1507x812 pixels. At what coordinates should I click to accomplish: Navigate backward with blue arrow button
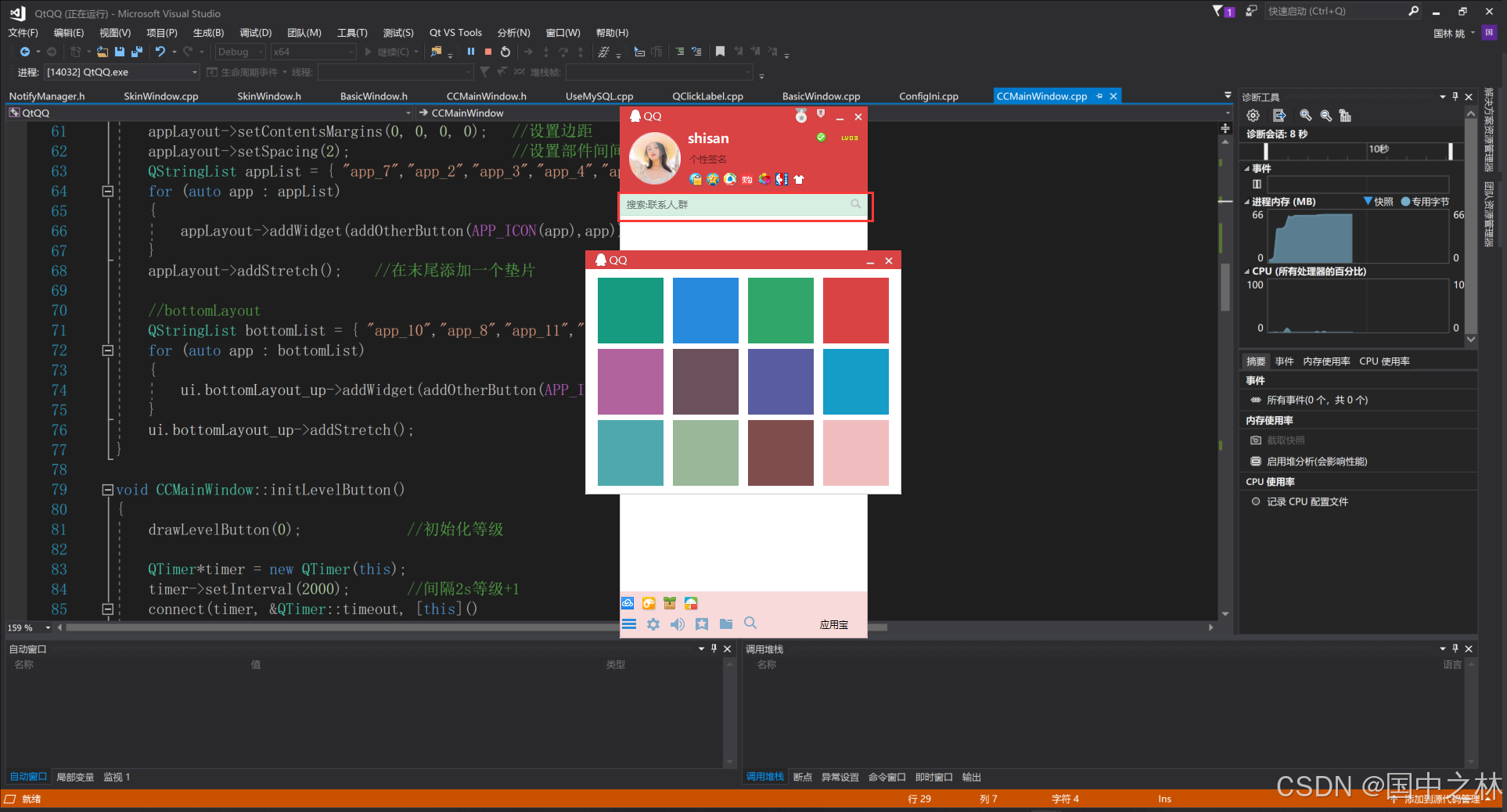25,52
